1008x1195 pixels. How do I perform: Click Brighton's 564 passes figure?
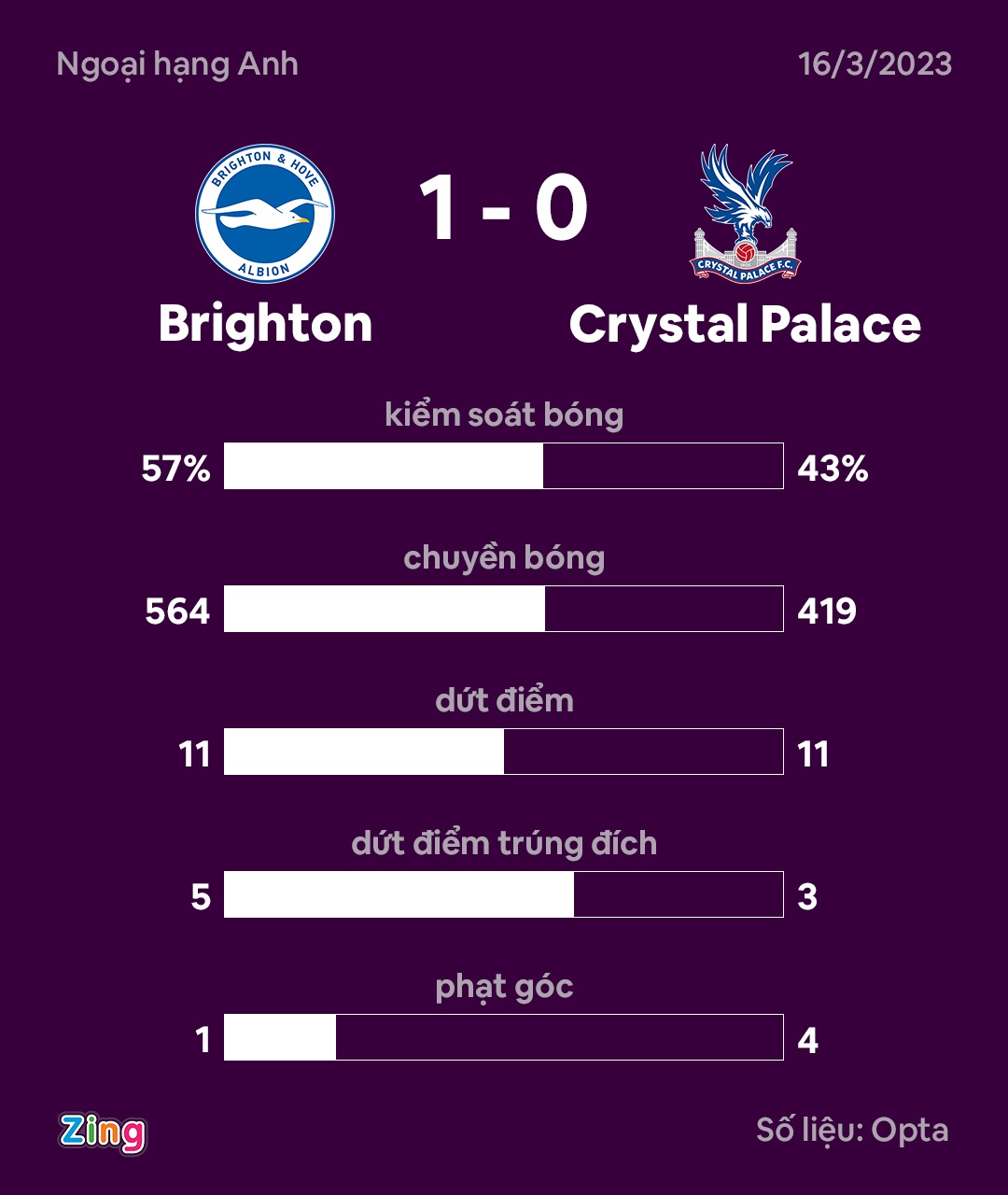pyautogui.click(x=177, y=612)
